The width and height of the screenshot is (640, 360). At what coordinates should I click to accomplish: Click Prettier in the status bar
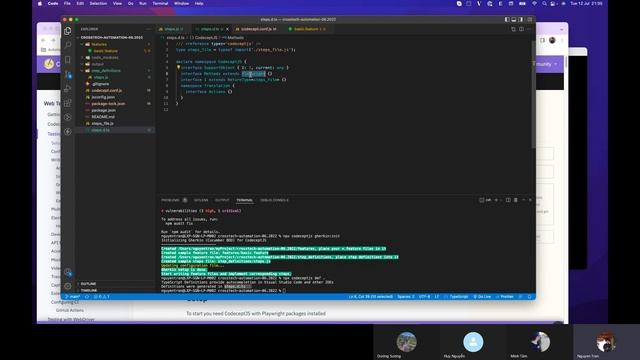pyautogui.click(x=505, y=297)
